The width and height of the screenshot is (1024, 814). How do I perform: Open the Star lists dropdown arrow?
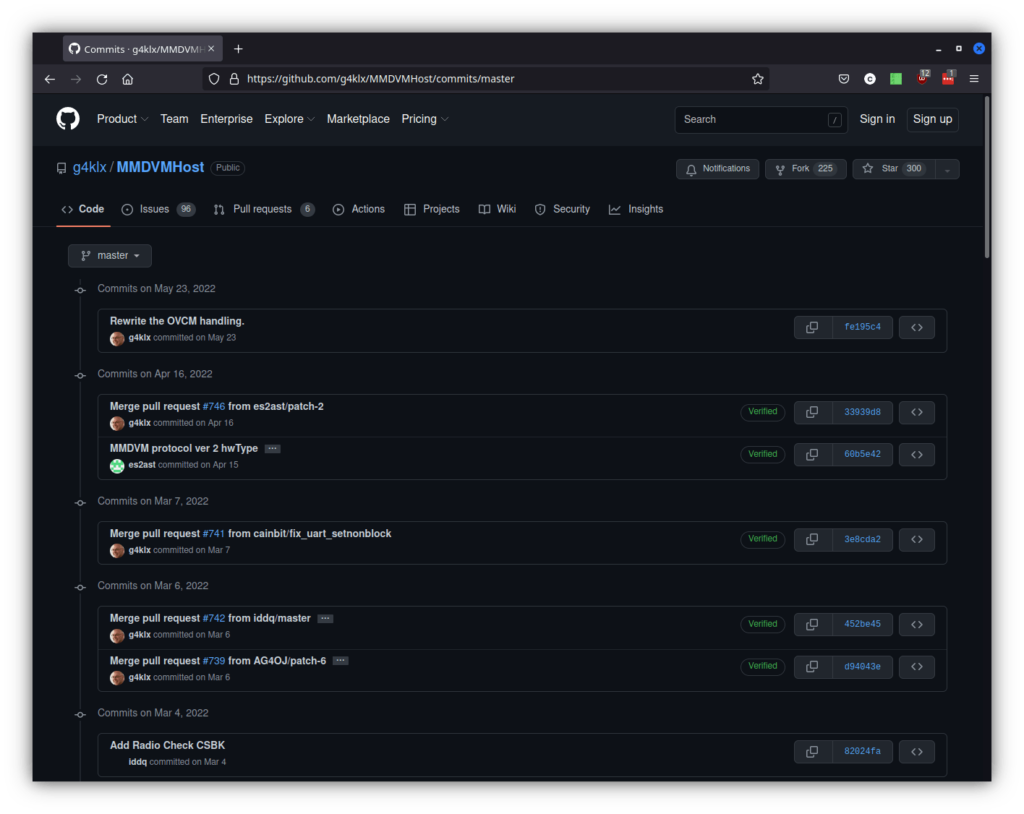[947, 169]
